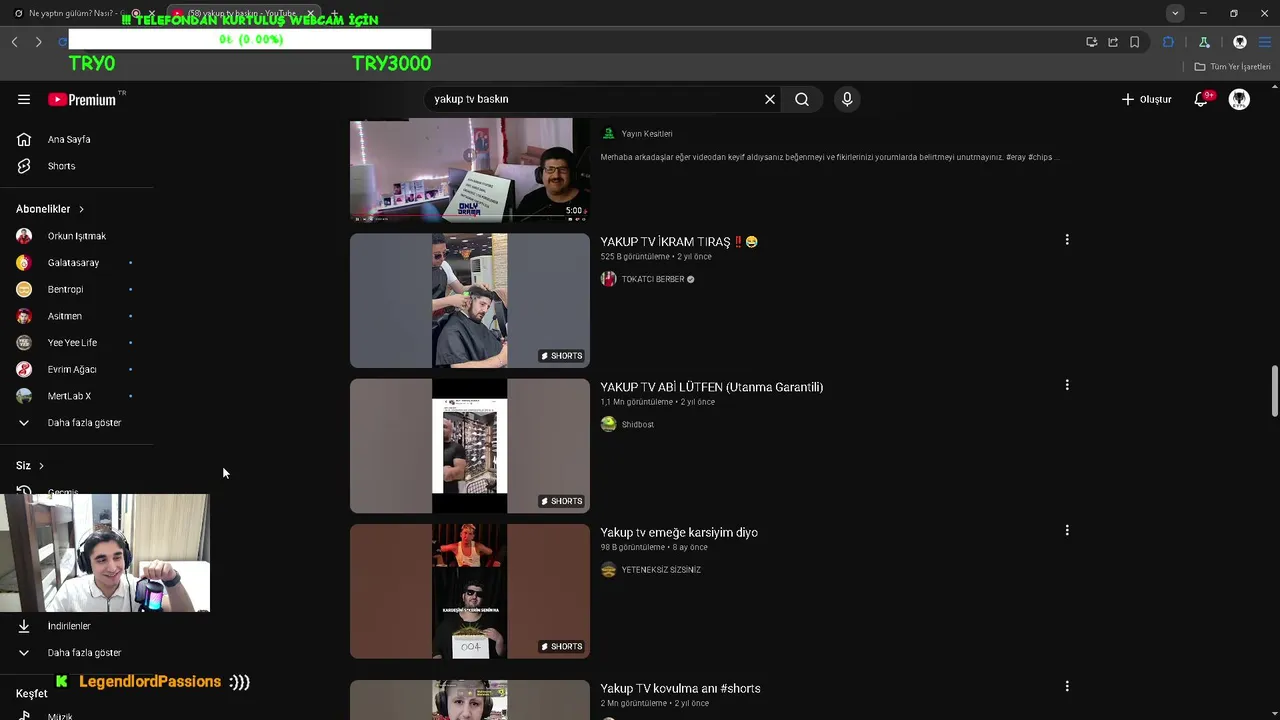Visit the TOKATCI BERBER channel
The height and width of the screenshot is (720, 1280).
click(653, 279)
